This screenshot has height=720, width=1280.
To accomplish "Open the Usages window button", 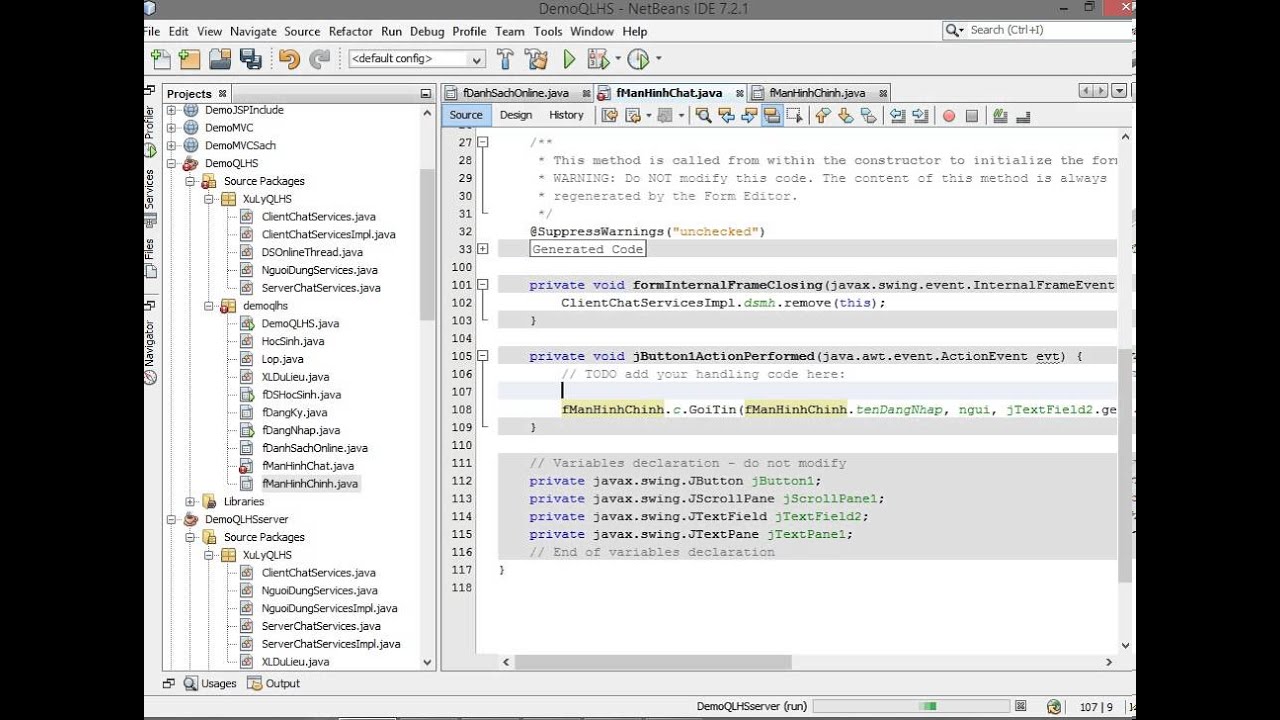I will (x=210, y=684).
